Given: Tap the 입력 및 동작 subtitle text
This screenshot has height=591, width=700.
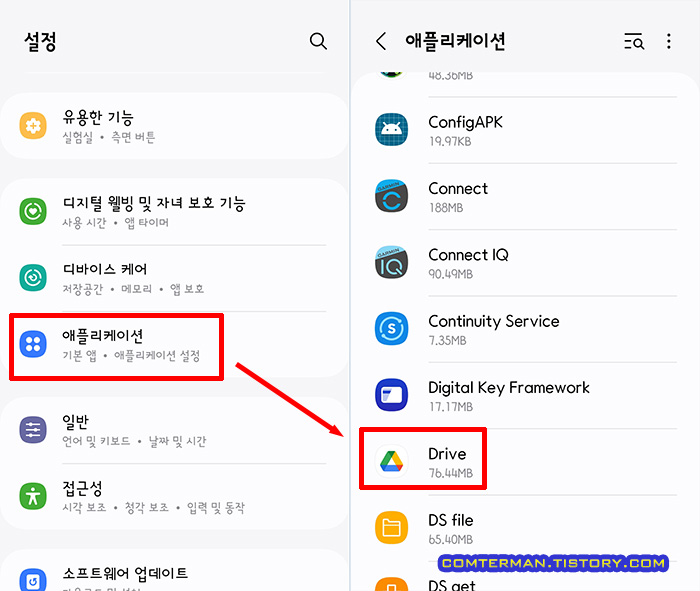Looking at the screenshot, I should click(216, 508).
